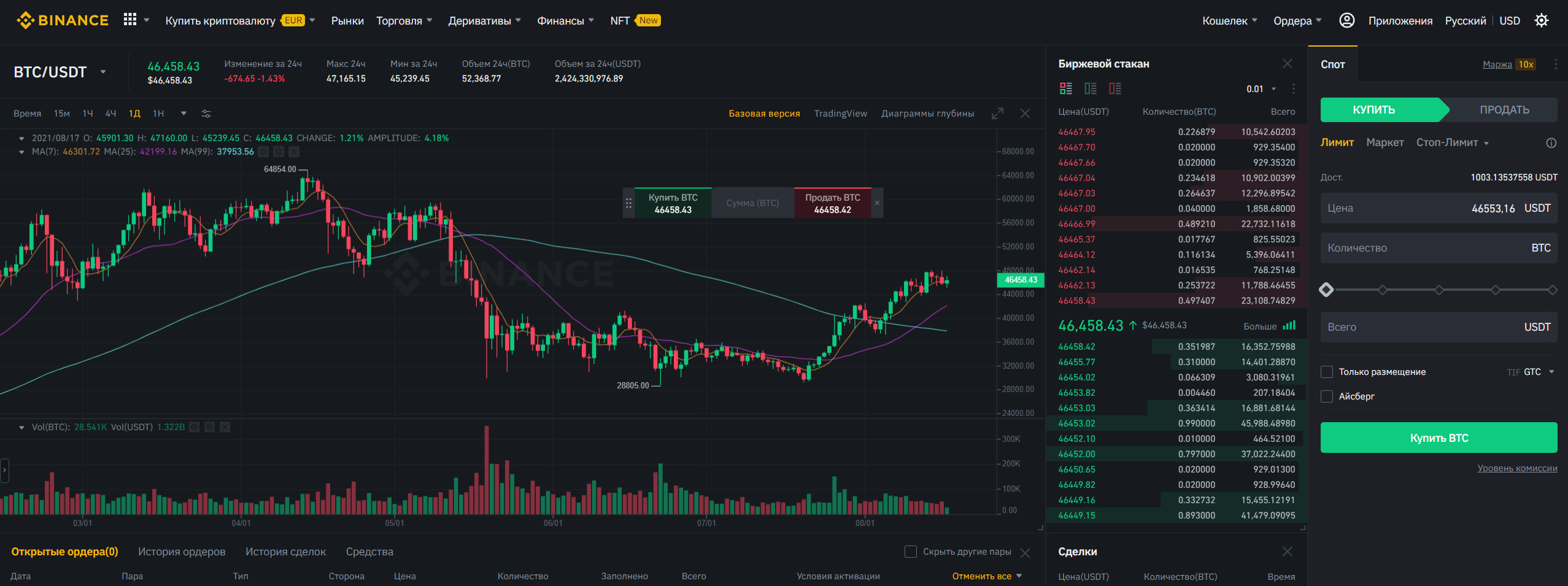Open Приложения link
Image resolution: width=1568 pixels, height=586 pixels.
1400,21
